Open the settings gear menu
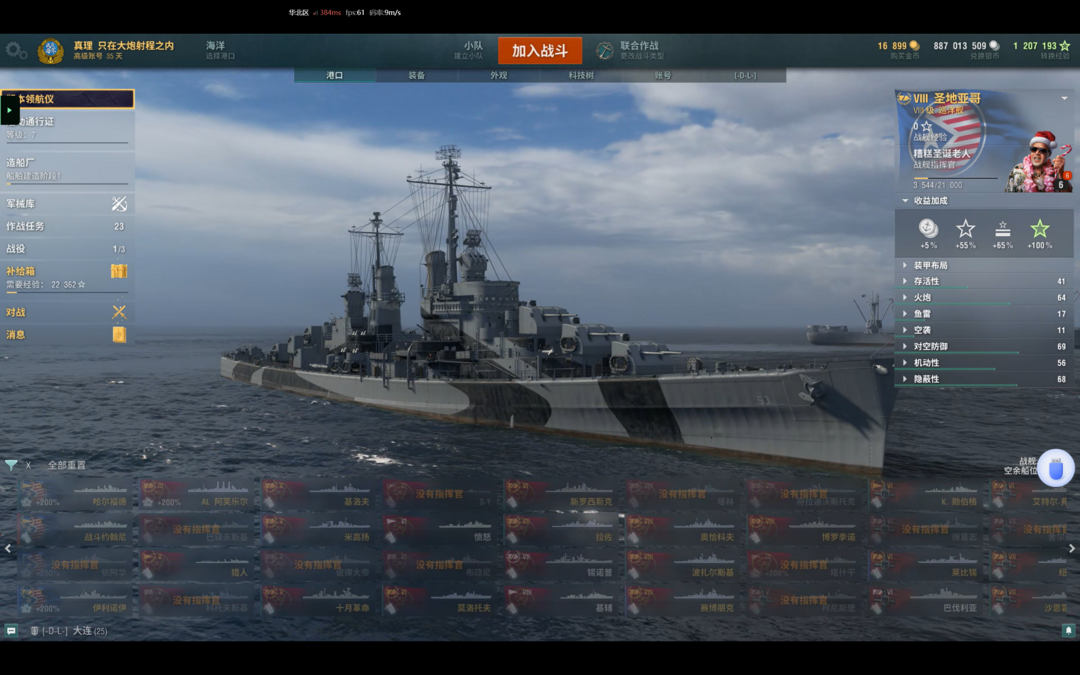Viewport: 1080px width, 675px height. point(15,50)
